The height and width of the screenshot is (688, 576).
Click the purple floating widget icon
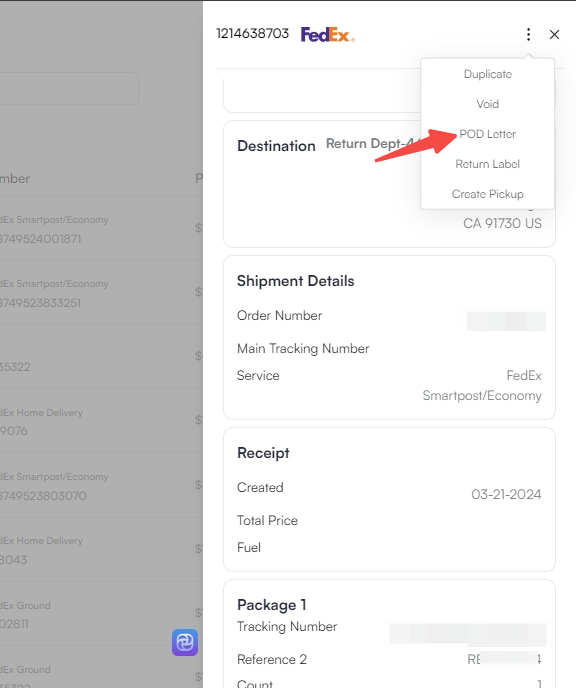[185, 642]
